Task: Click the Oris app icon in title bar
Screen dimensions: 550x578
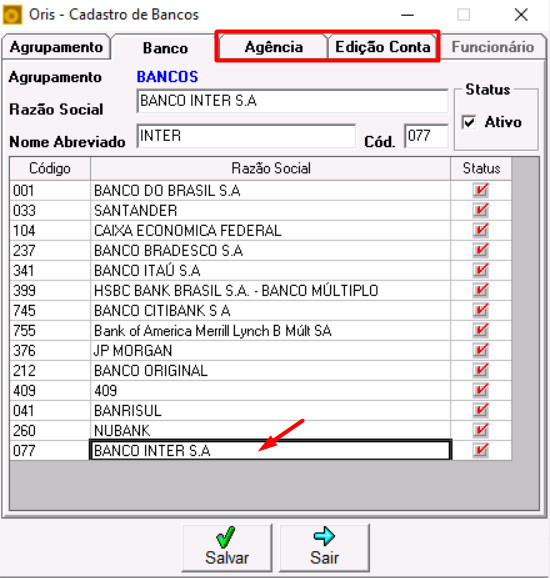Action: click(12, 15)
